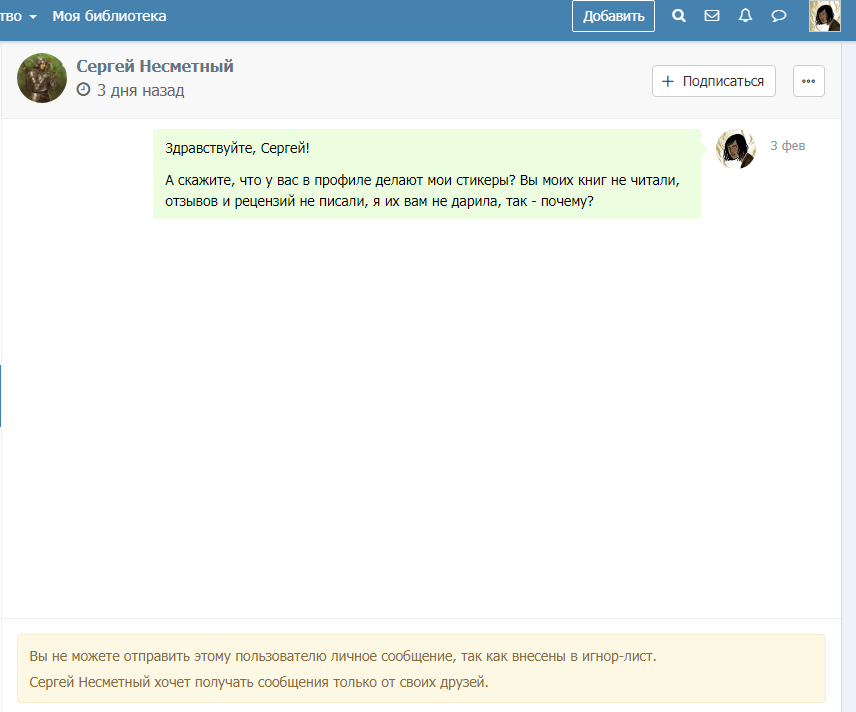This screenshot has height=712, width=856.
Task: Click the sender avatar beside the message
Action: [735, 149]
